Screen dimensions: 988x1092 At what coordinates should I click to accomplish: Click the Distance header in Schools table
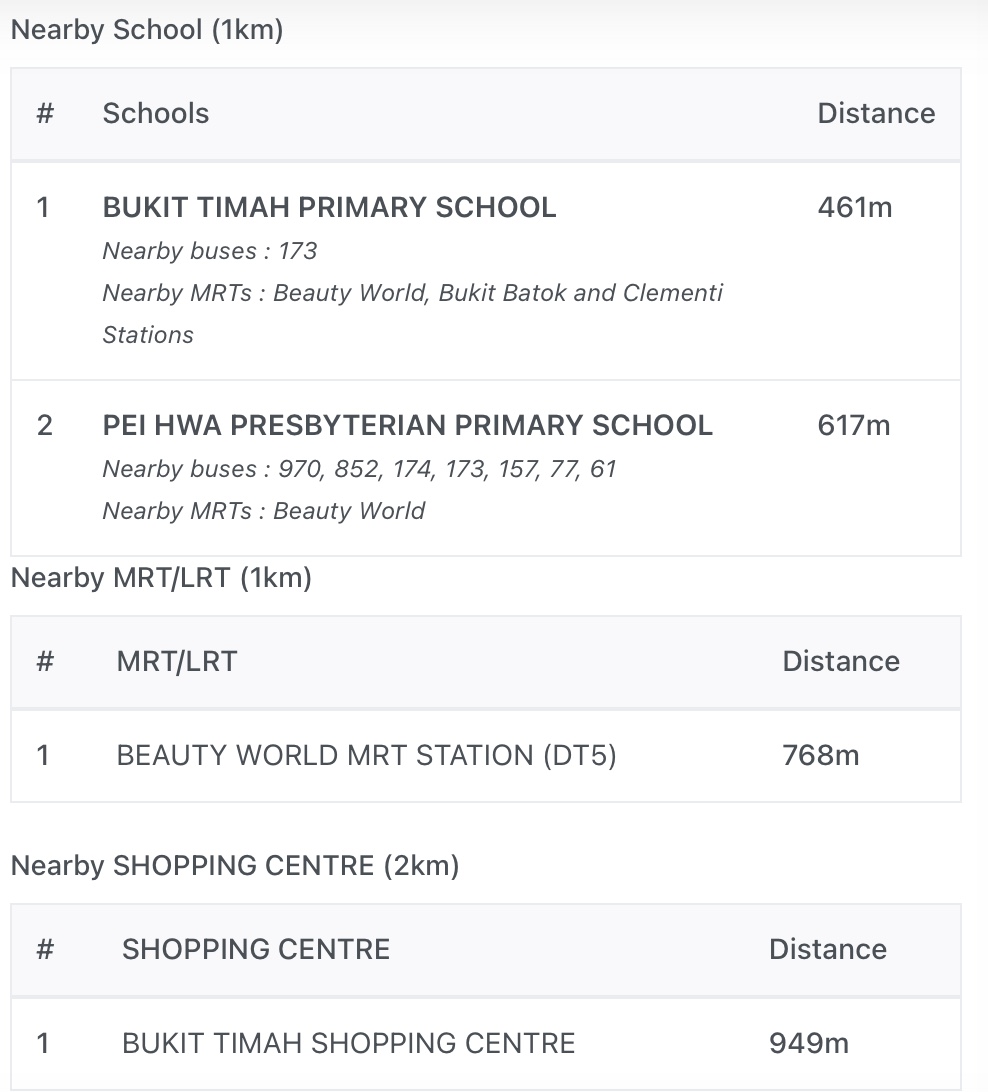point(876,113)
